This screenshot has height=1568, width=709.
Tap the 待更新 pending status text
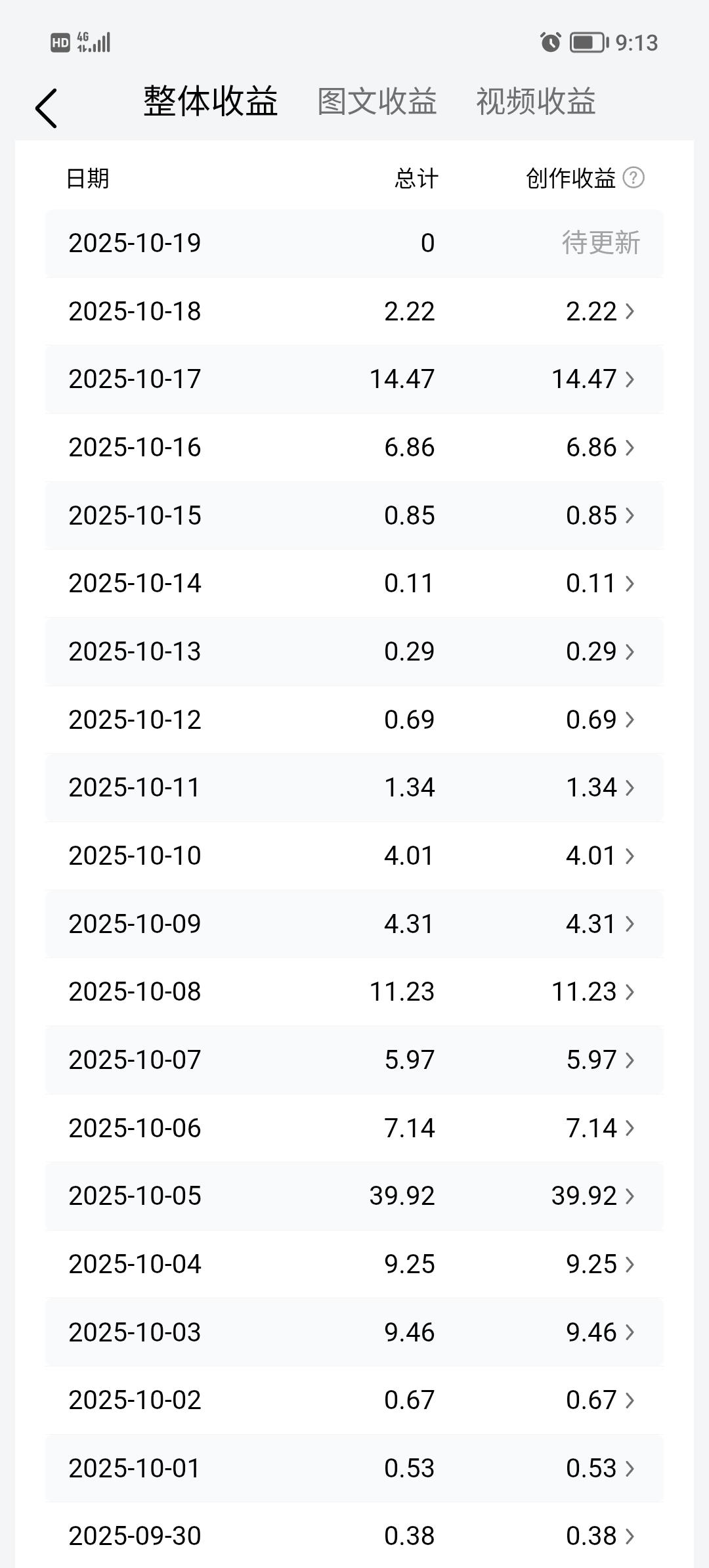coord(601,243)
